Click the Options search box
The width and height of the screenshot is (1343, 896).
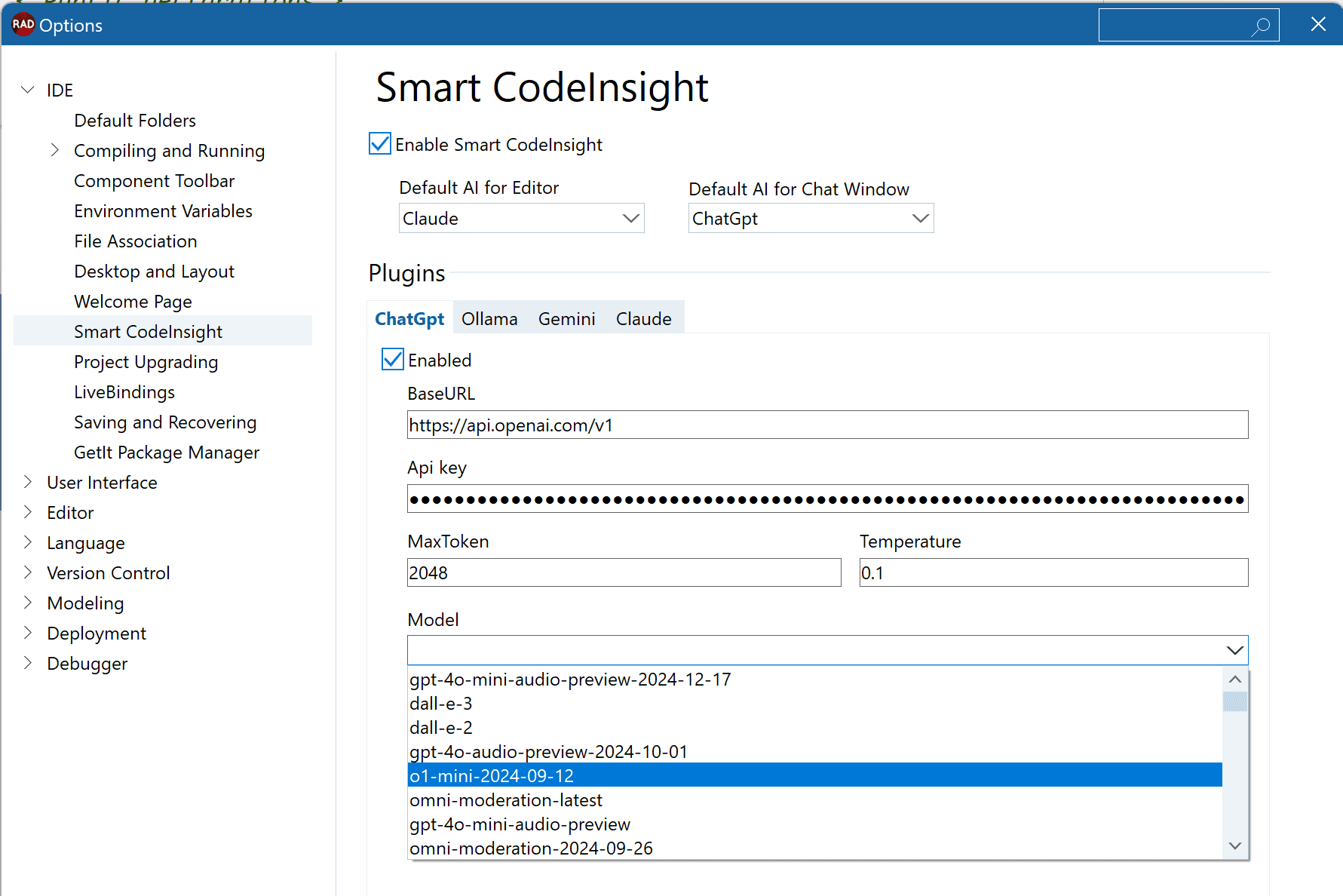1188,26
